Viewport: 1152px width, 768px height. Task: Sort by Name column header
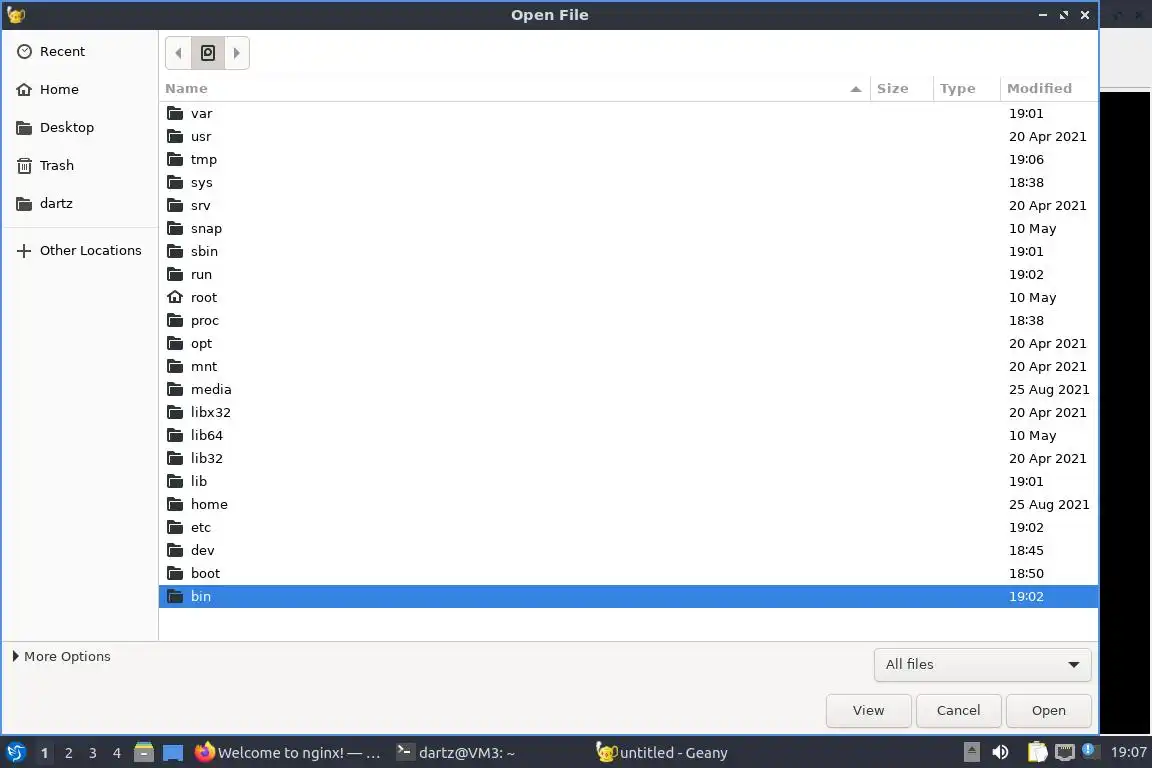coord(514,89)
